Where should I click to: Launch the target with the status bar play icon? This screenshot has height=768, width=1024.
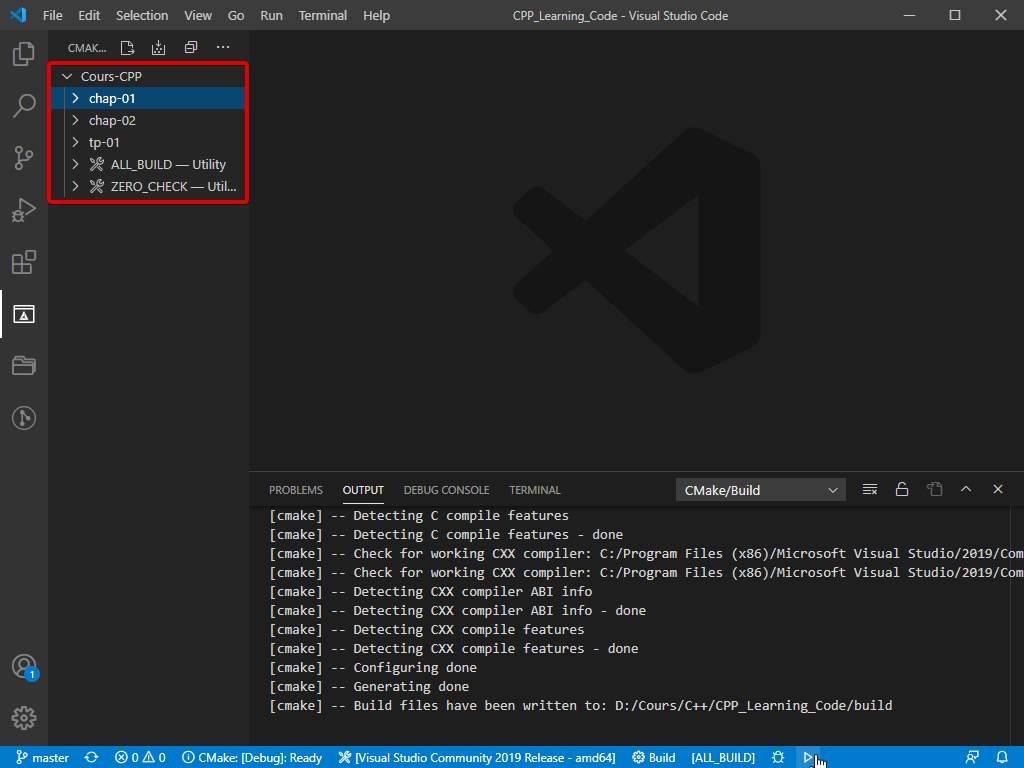[808, 758]
